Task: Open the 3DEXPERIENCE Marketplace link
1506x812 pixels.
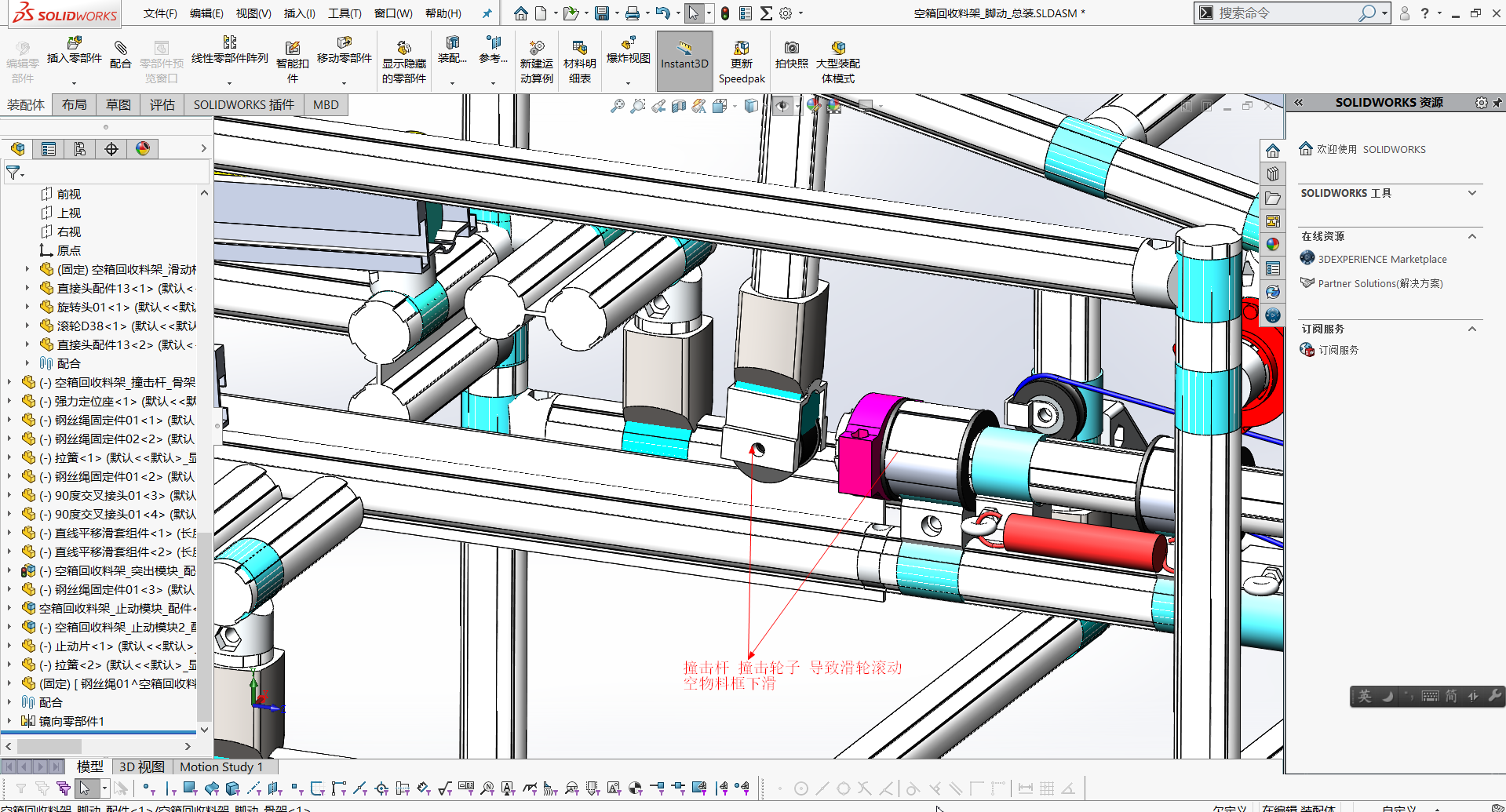Action: tap(1382, 259)
